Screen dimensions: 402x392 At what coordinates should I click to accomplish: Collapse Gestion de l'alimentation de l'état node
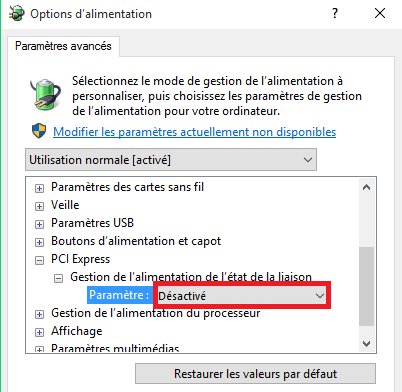58,278
